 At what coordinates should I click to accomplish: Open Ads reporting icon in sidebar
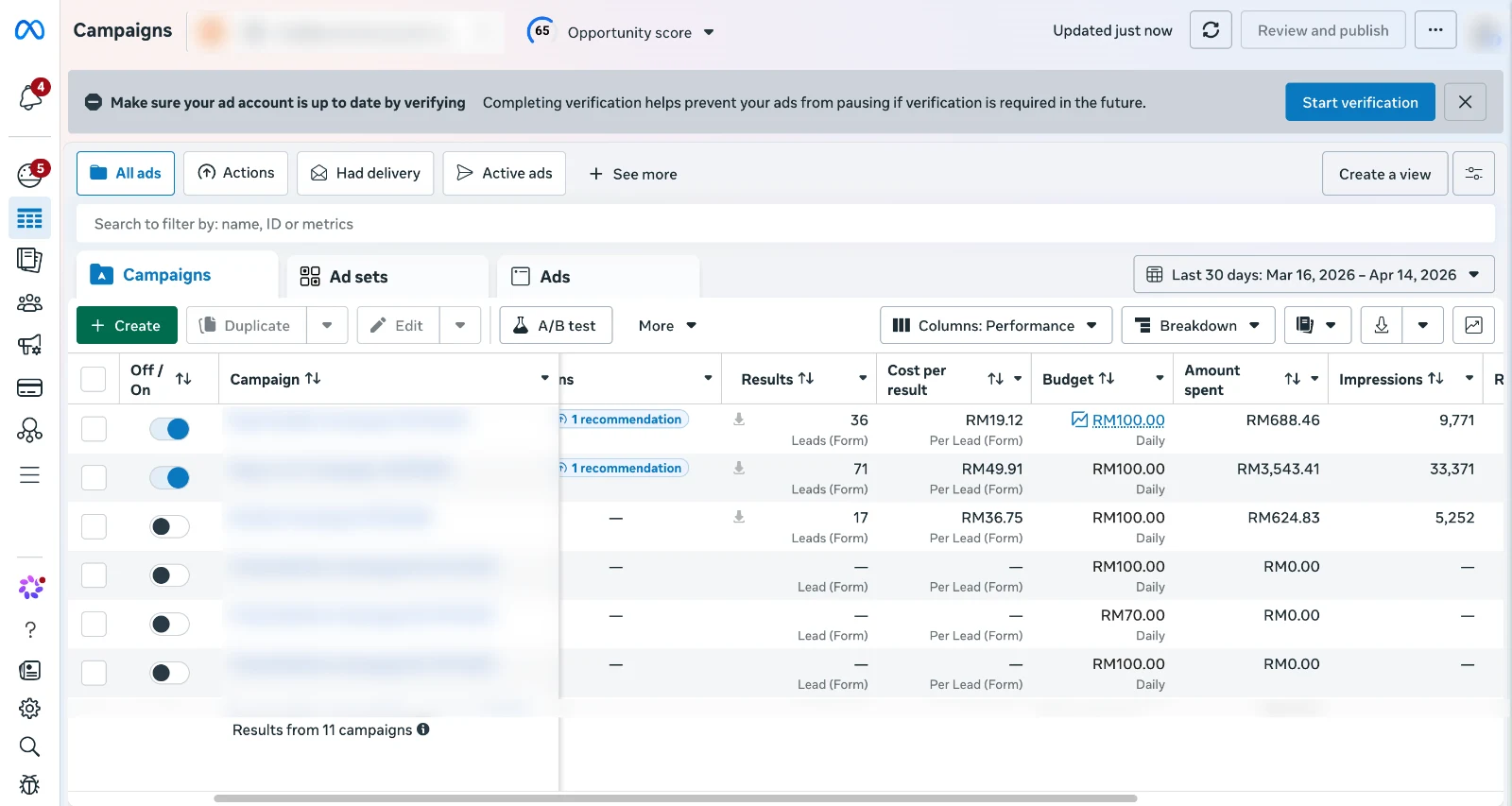pos(29,260)
